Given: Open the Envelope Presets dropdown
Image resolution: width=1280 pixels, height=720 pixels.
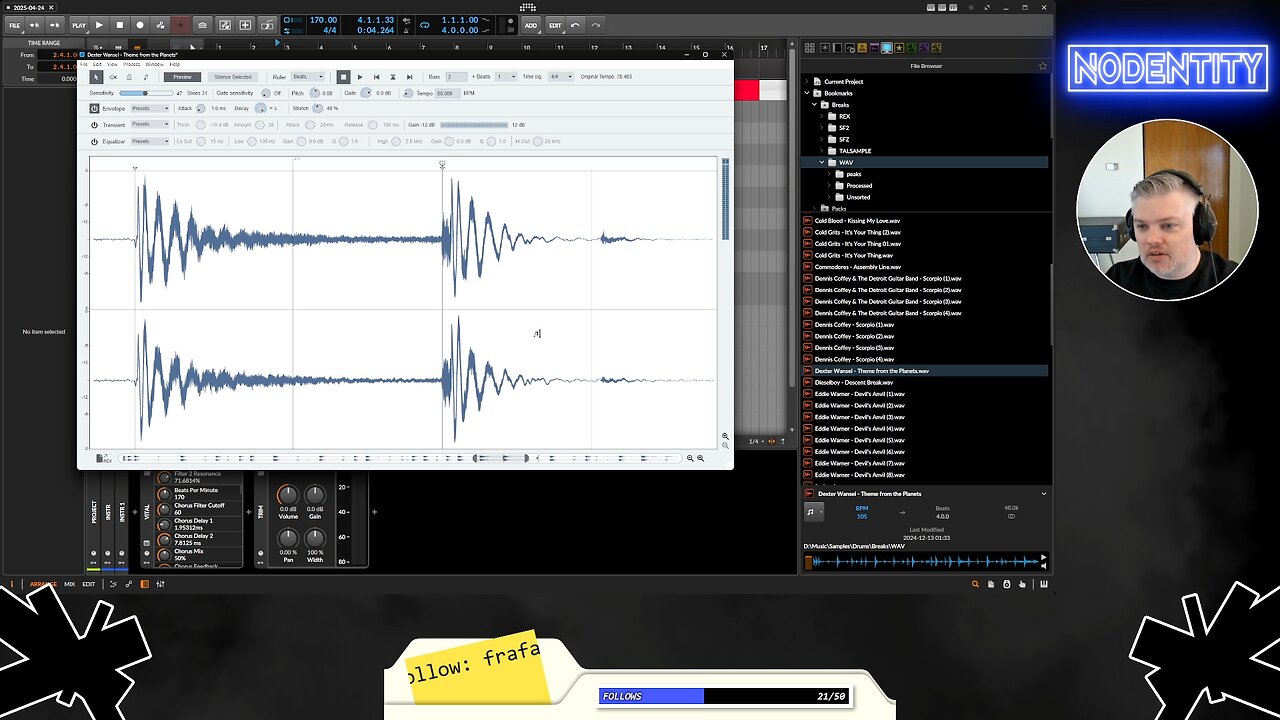Looking at the screenshot, I should (150, 108).
